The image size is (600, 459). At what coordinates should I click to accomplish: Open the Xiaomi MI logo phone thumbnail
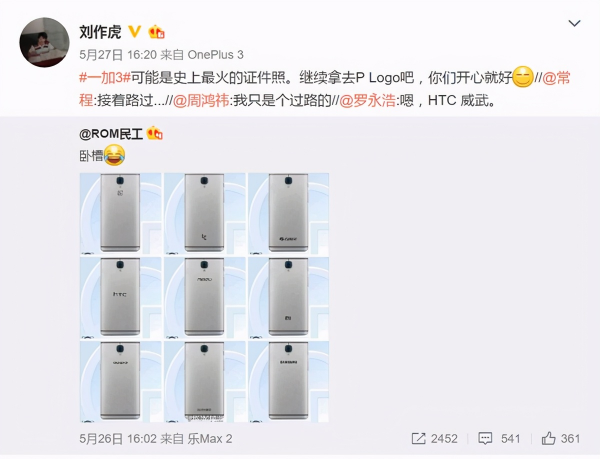289,298
